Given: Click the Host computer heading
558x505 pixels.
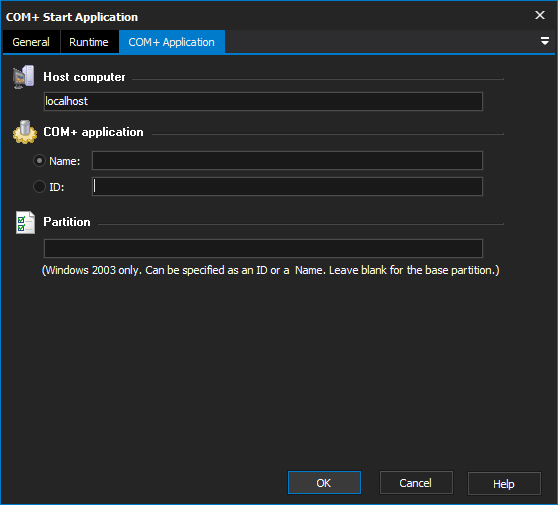Looking at the screenshot, I should [84, 77].
